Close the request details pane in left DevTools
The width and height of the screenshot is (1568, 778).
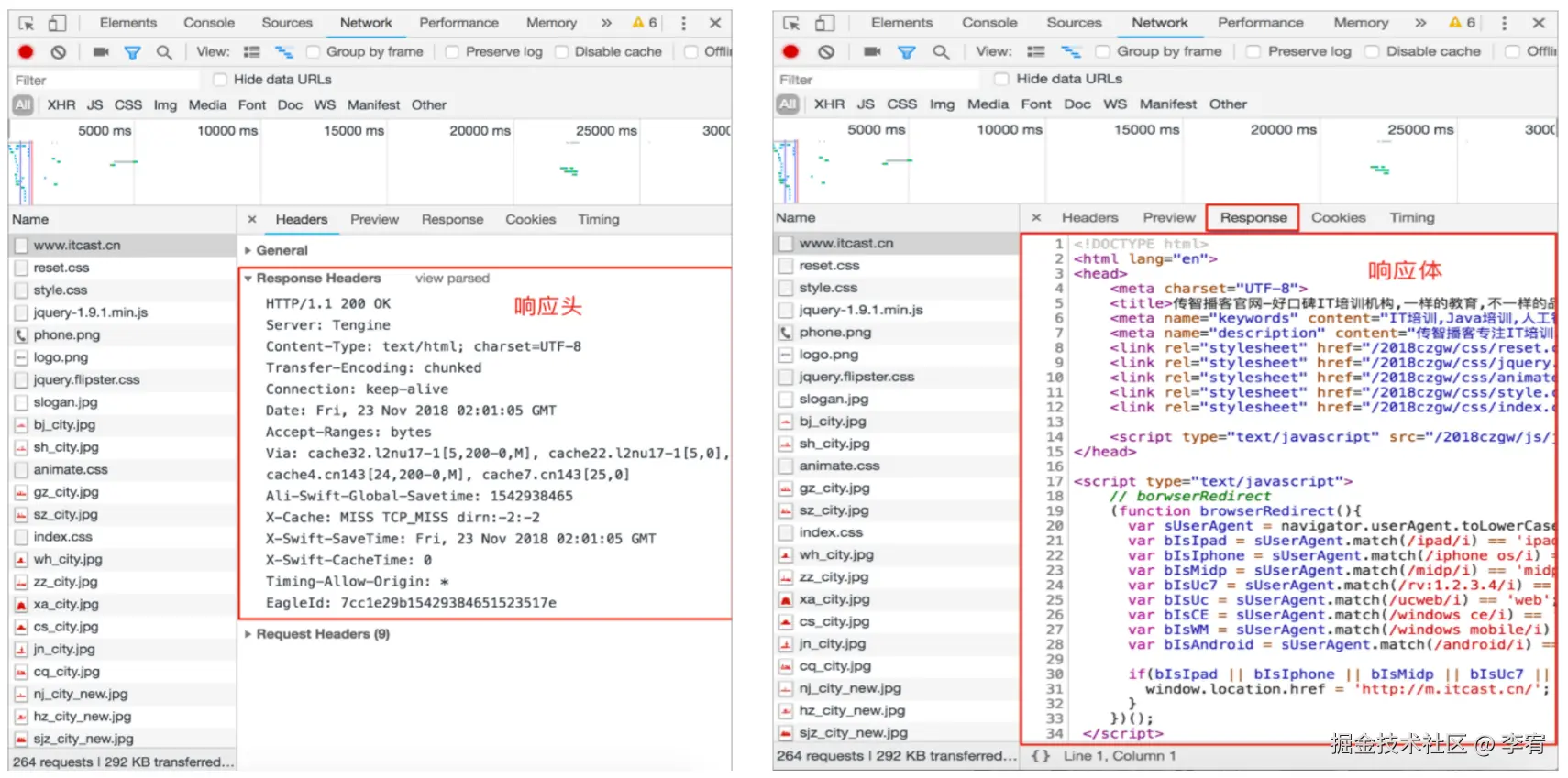[252, 220]
